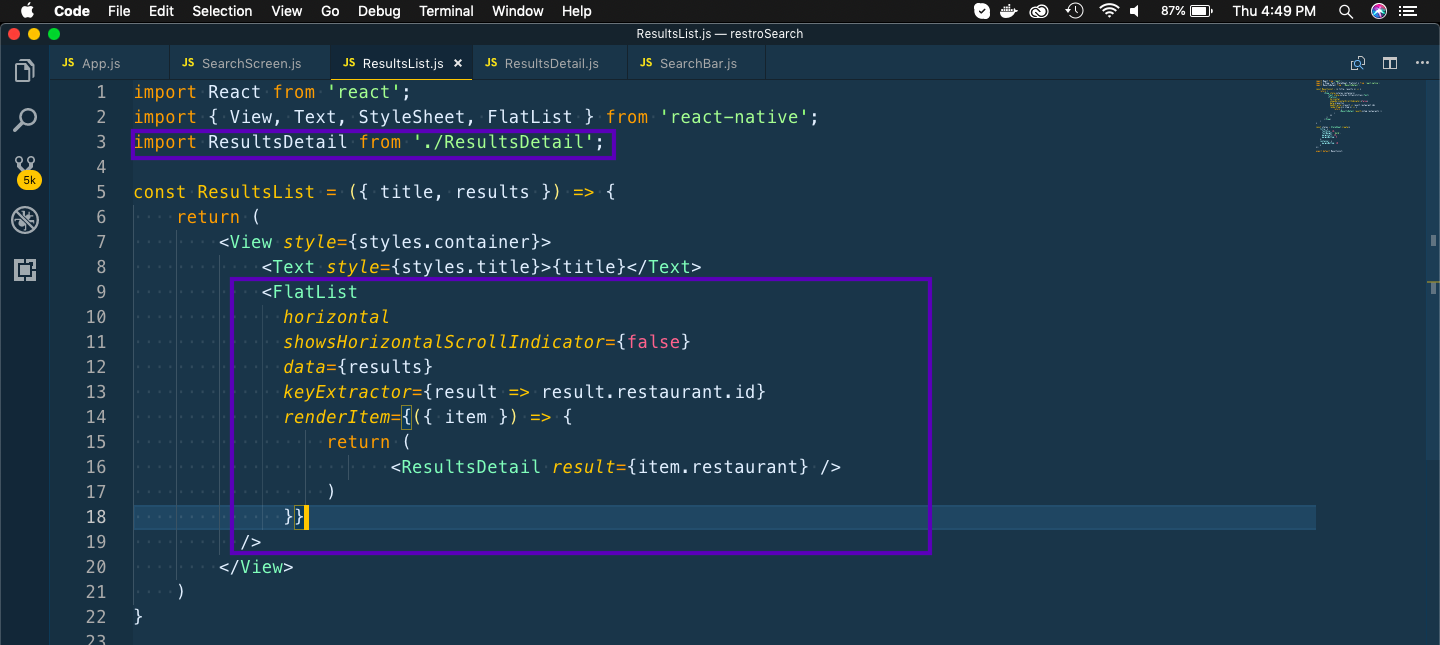Activate Siri from the menu bar
1440x645 pixels.
coord(1379,11)
